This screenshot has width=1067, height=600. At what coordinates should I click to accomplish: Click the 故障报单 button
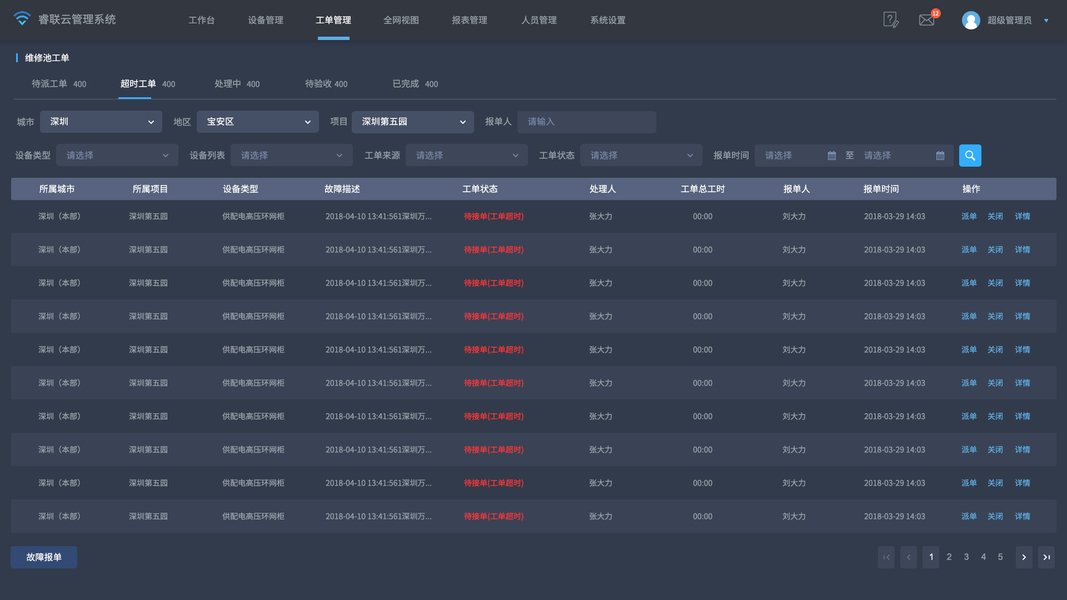point(44,557)
